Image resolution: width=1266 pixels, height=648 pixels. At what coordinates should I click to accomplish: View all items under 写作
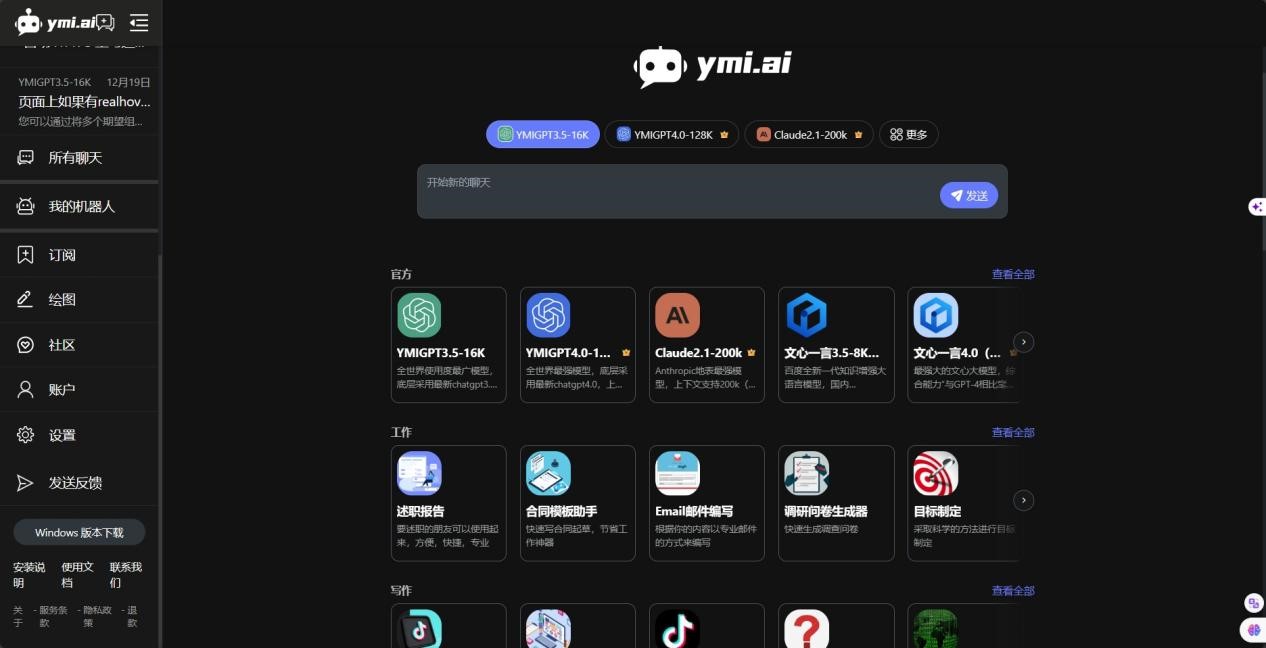[1012, 590]
